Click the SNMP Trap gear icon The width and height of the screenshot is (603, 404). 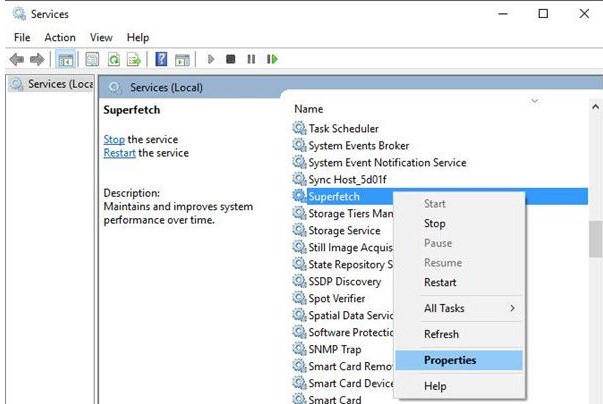coord(299,349)
